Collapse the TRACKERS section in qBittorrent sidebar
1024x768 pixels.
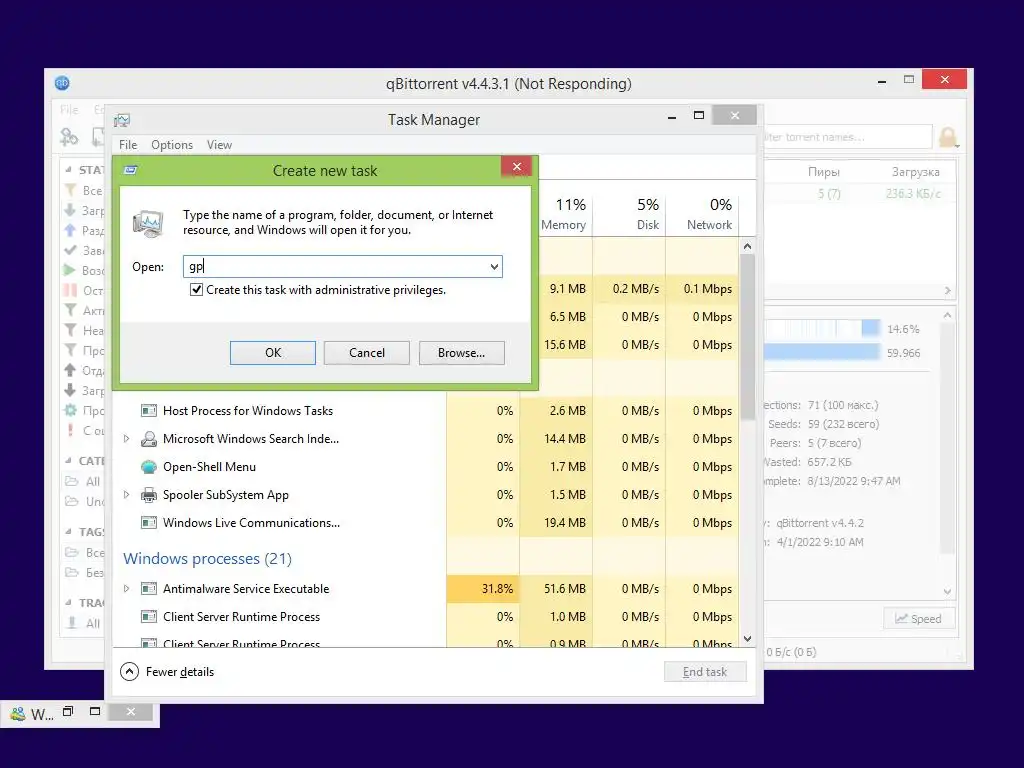pyautogui.click(x=69, y=602)
